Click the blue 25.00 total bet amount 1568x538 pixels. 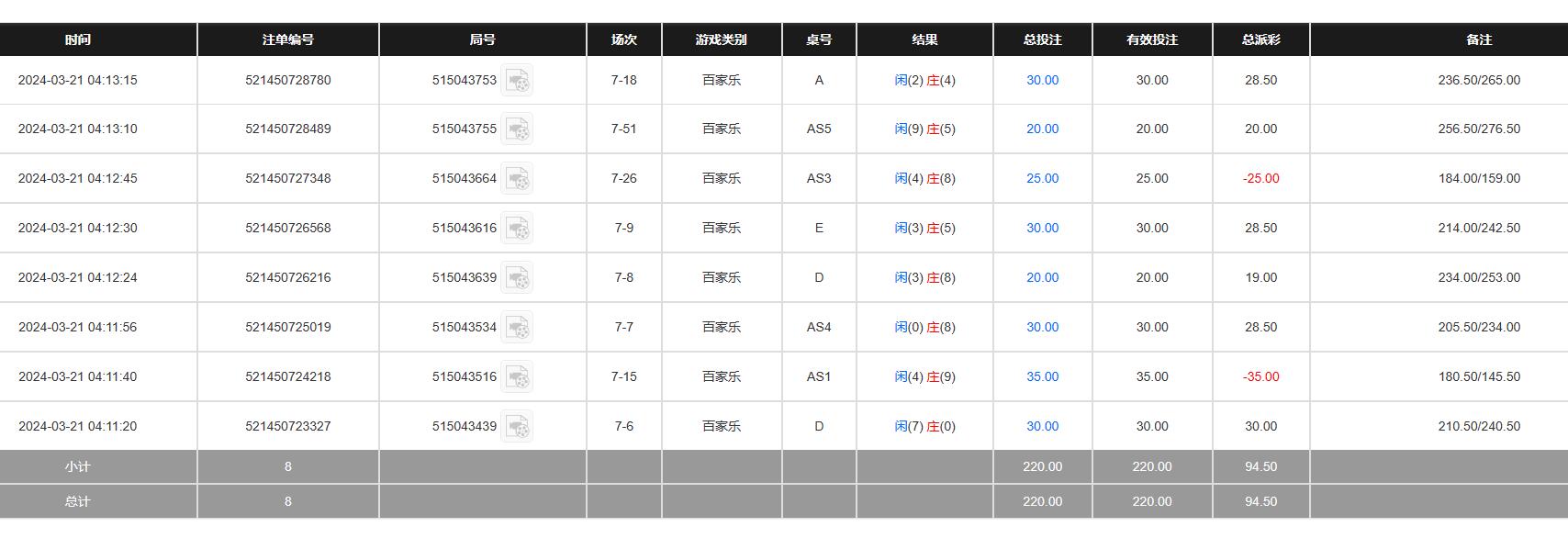tap(1042, 179)
